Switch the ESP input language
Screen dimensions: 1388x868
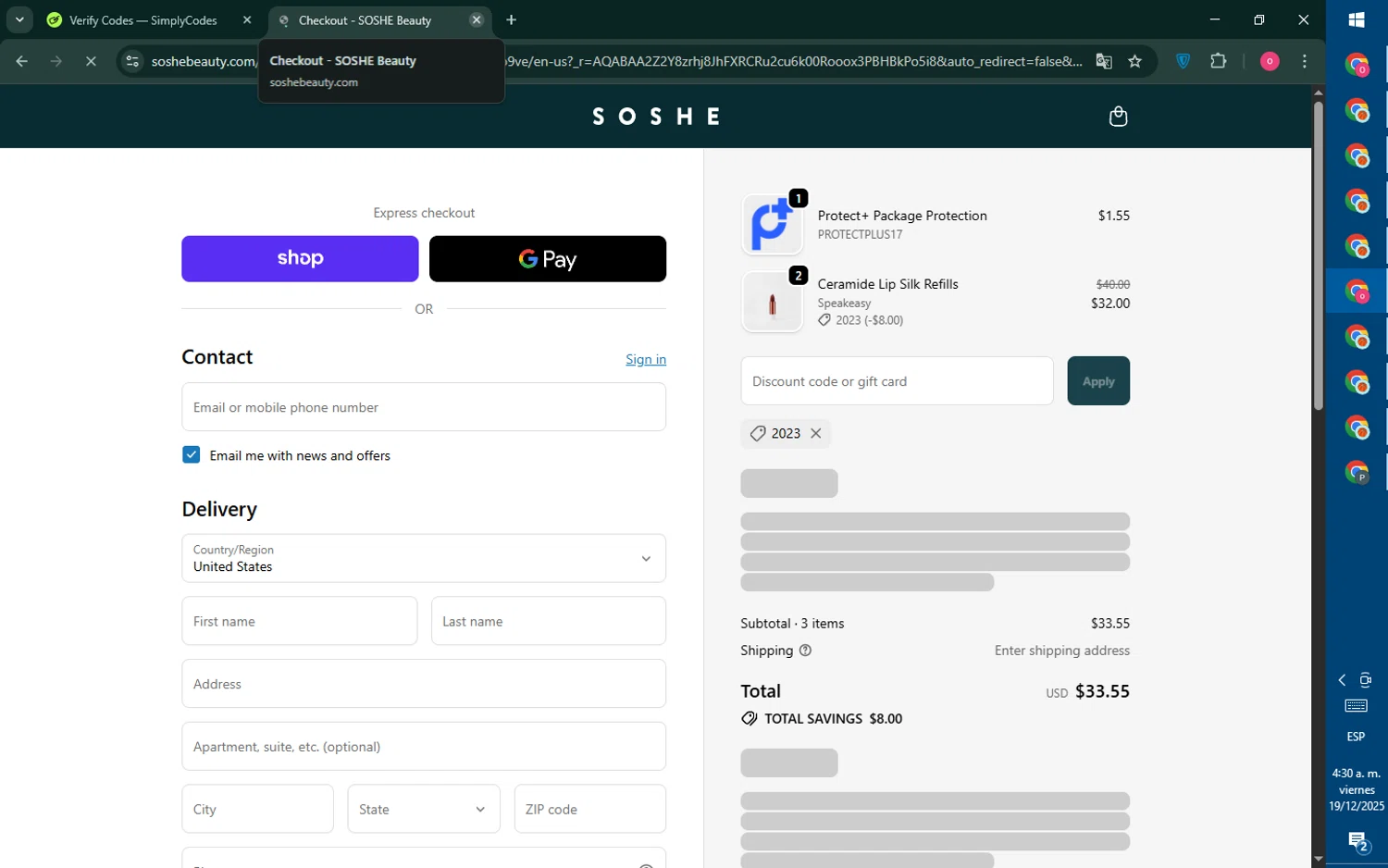point(1357,737)
